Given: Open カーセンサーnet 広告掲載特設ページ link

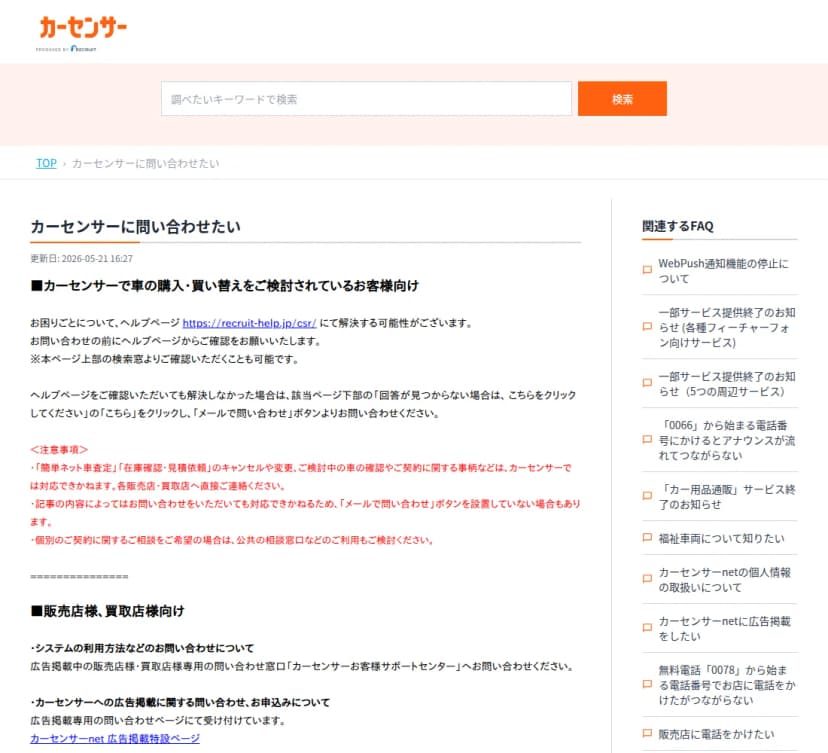Looking at the screenshot, I should coord(115,738).
